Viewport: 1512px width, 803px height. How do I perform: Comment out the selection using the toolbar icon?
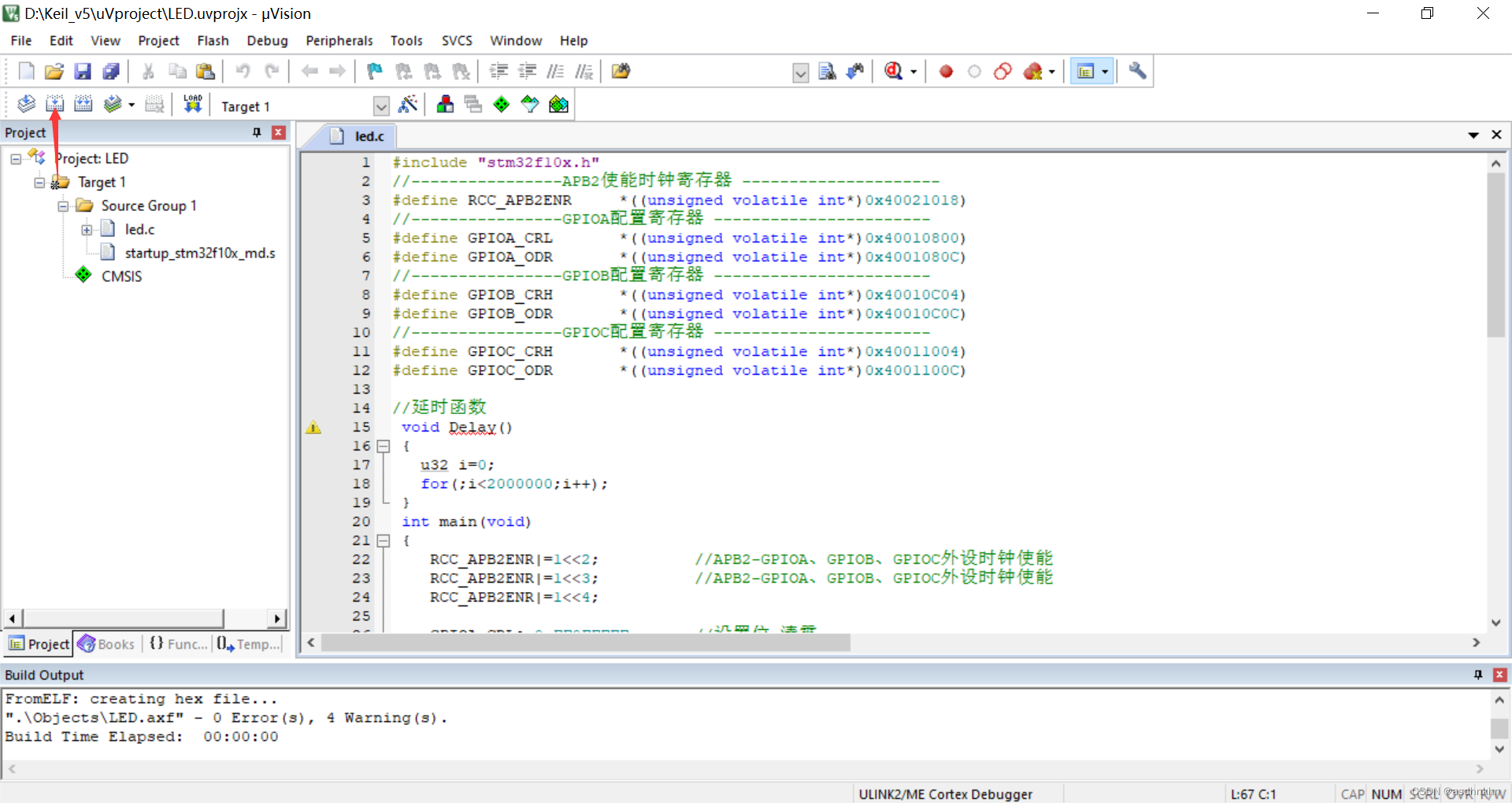tap(555, 72)
